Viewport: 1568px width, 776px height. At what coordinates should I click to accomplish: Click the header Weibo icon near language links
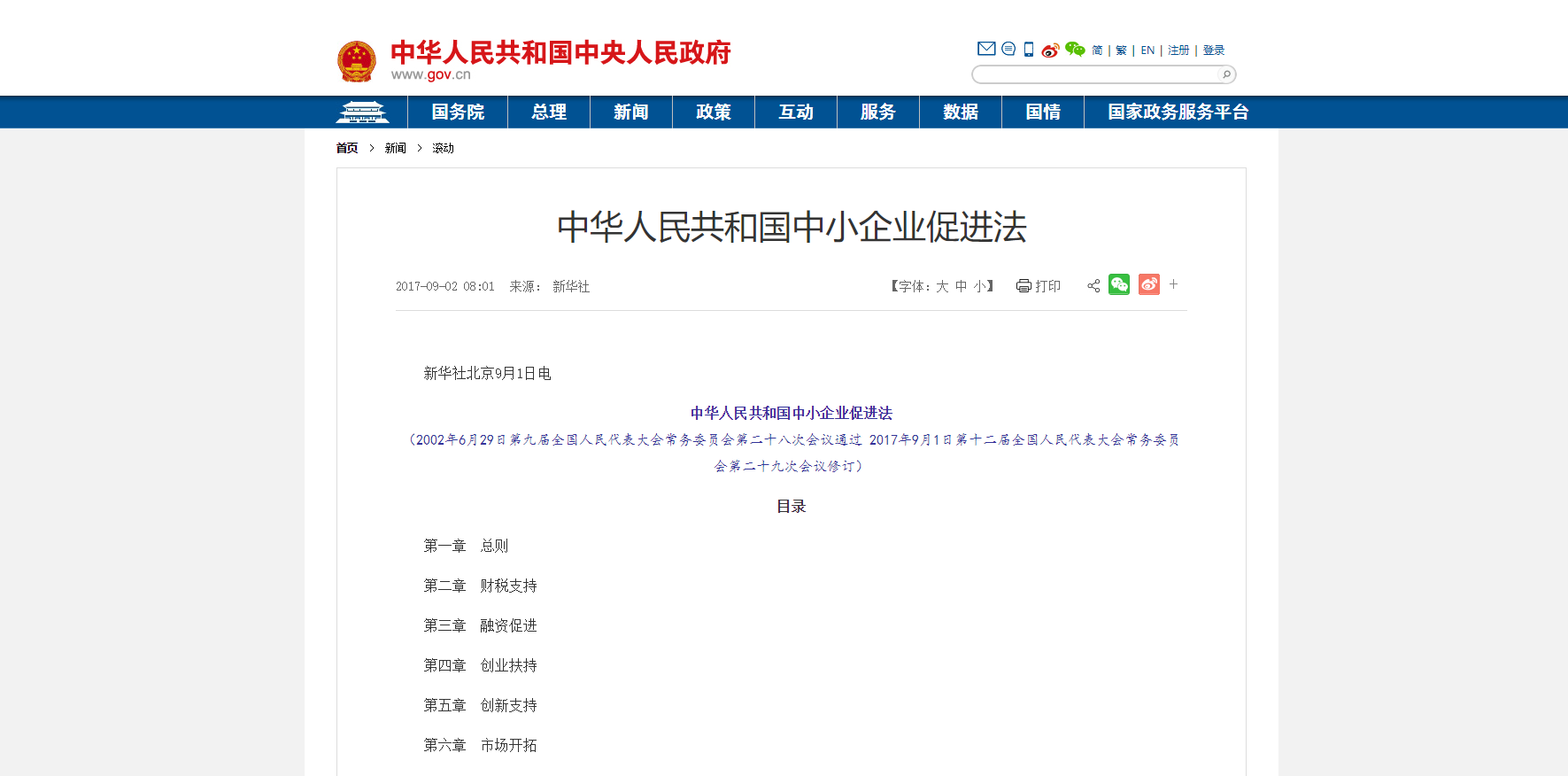pyautogui.click(x=1050, y=50)
